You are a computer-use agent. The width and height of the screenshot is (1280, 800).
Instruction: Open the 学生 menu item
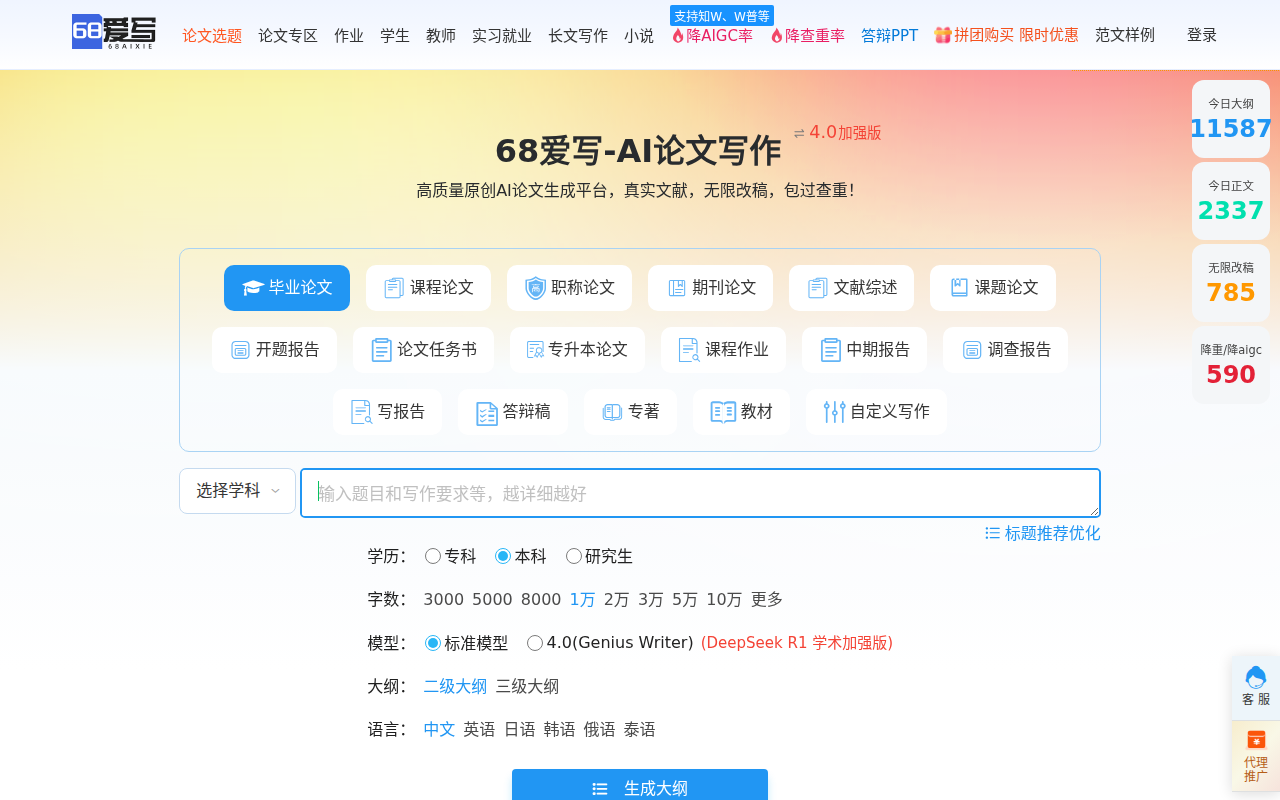[395, 35]
